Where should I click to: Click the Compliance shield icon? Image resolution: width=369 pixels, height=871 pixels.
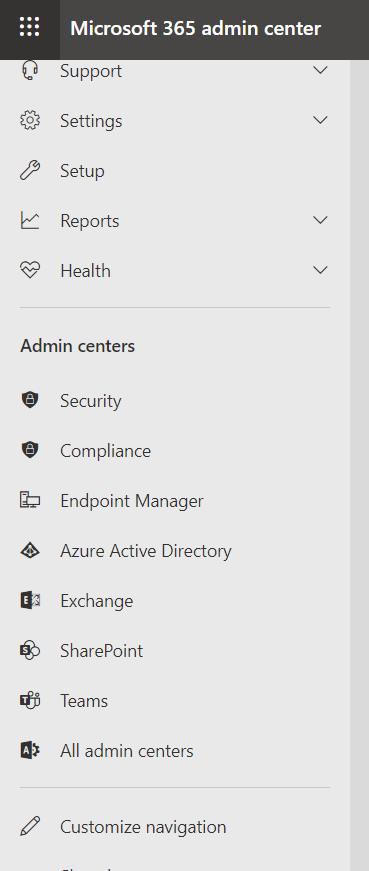pyautogui.click(x=30, y=450)
